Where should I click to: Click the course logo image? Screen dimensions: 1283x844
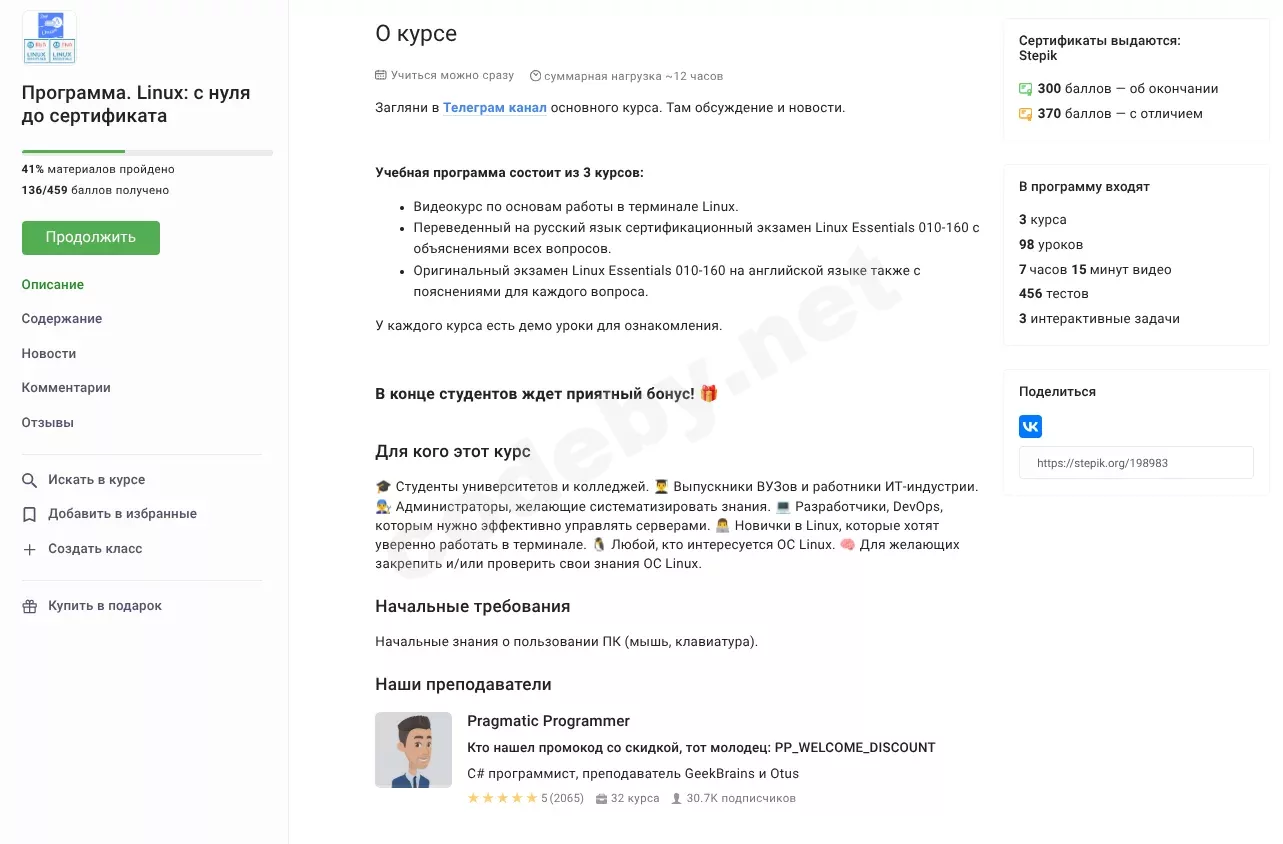point(49,38)
